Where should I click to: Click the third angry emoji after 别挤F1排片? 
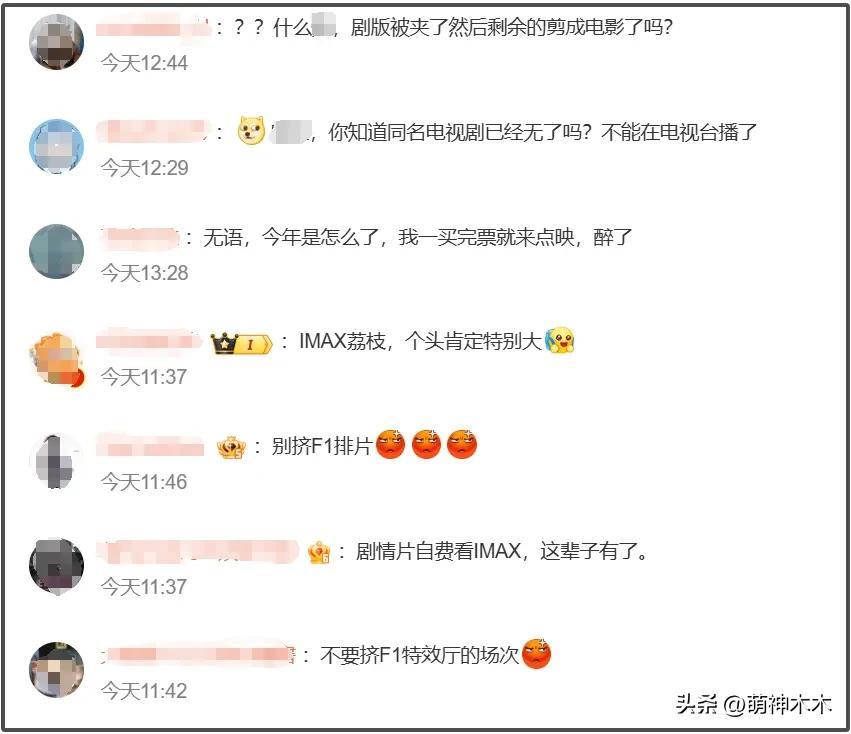462,444
